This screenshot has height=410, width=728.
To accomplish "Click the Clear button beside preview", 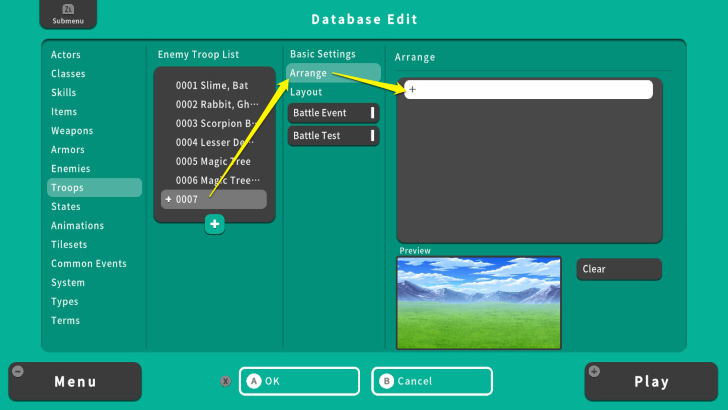I will click(618, 269).
